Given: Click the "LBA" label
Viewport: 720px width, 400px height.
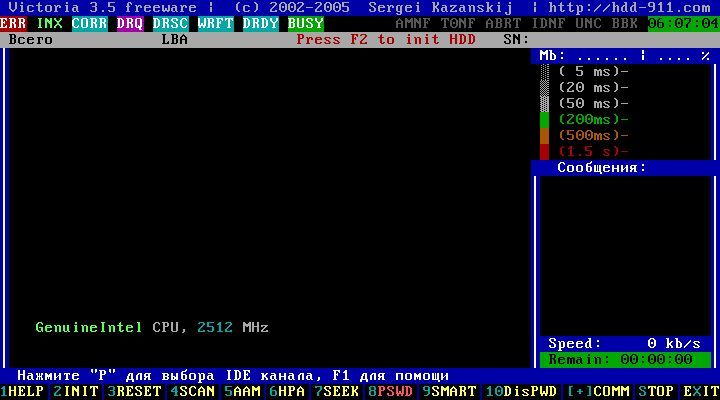Looking at the screenshot, I should (x=175, y=39).
